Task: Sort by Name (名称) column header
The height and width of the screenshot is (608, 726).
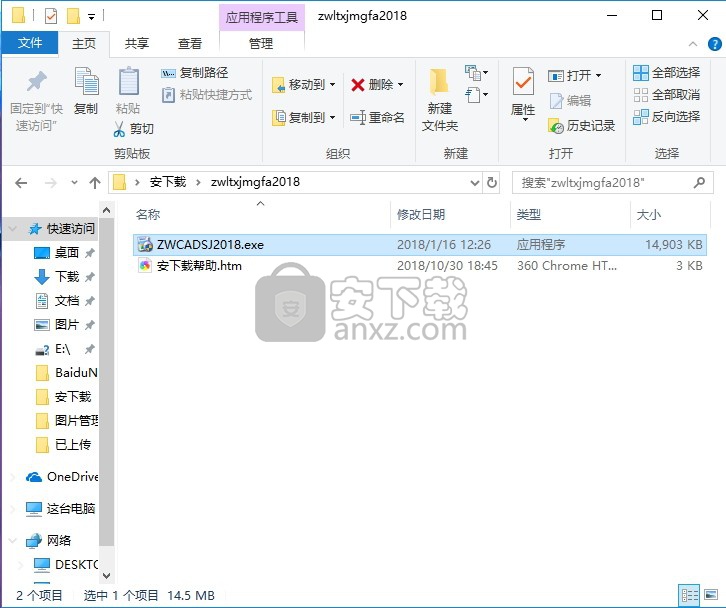Action: coord(148,214)
